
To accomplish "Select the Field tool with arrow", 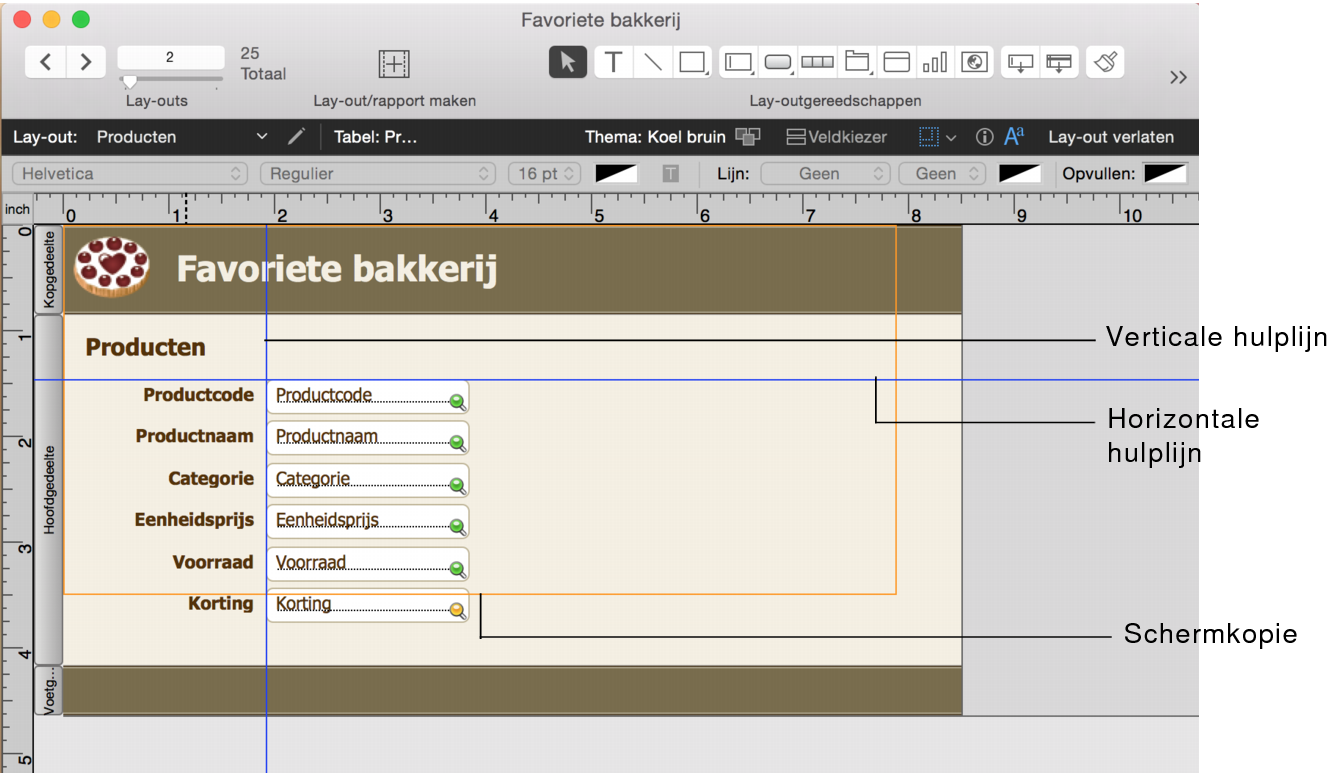I will (1020, 62).
